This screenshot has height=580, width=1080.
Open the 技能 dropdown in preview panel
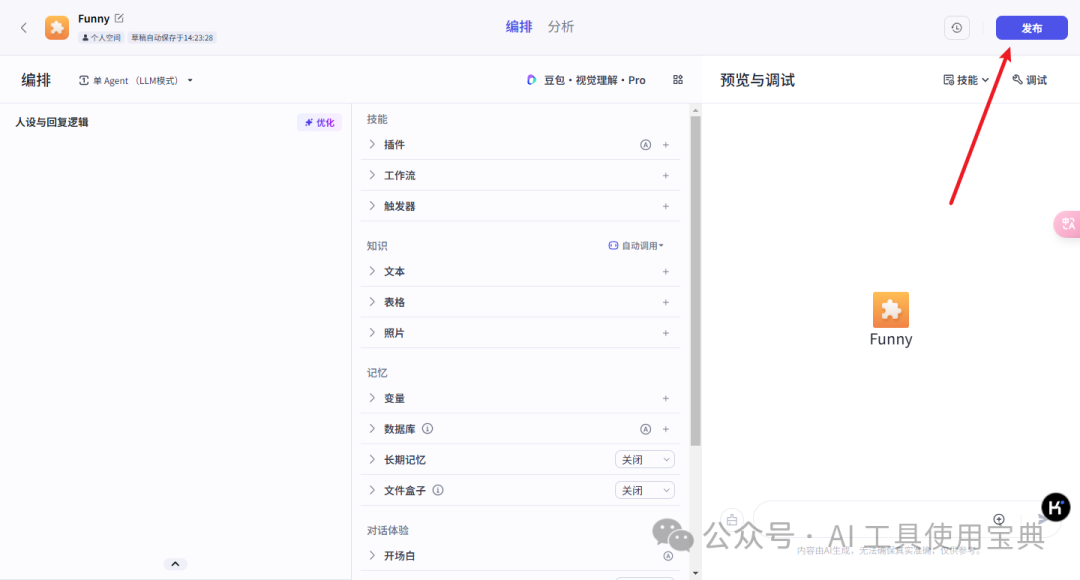point(966,80)
